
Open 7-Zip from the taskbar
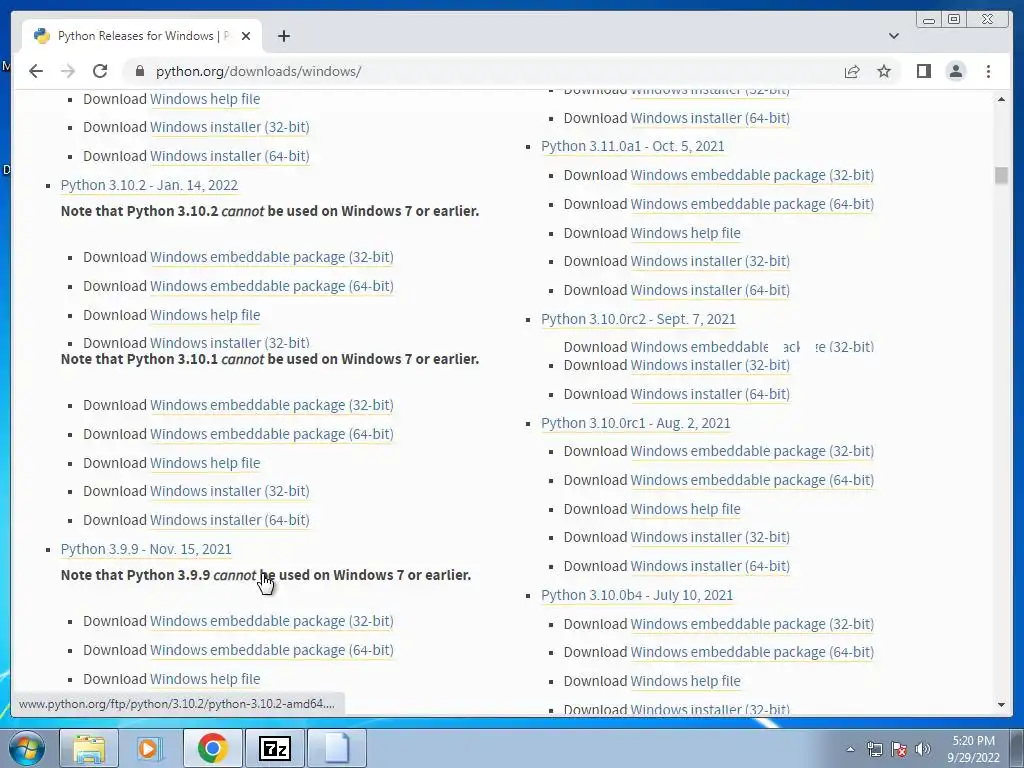274,748
